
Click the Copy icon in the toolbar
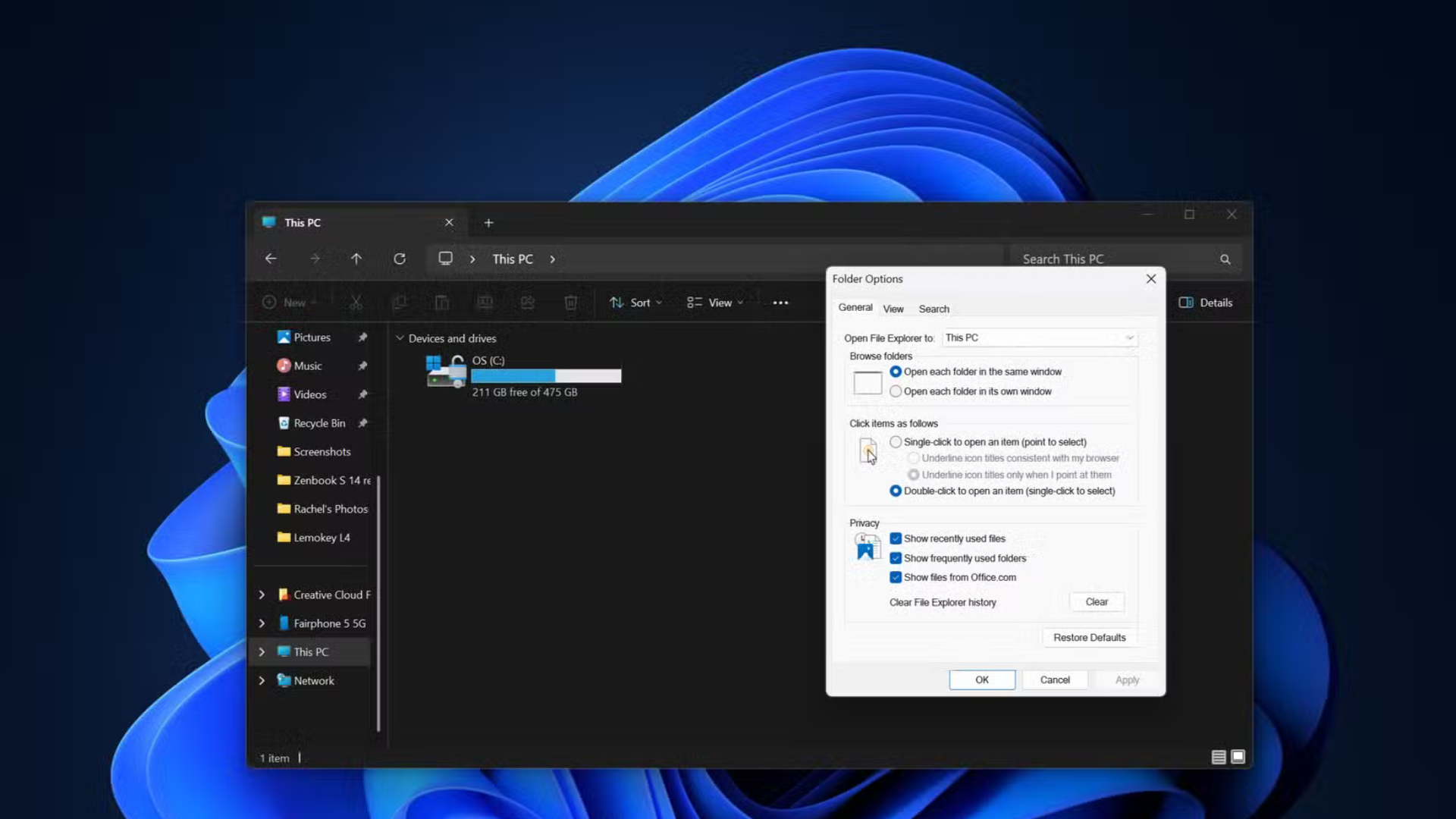coord(400,302)
